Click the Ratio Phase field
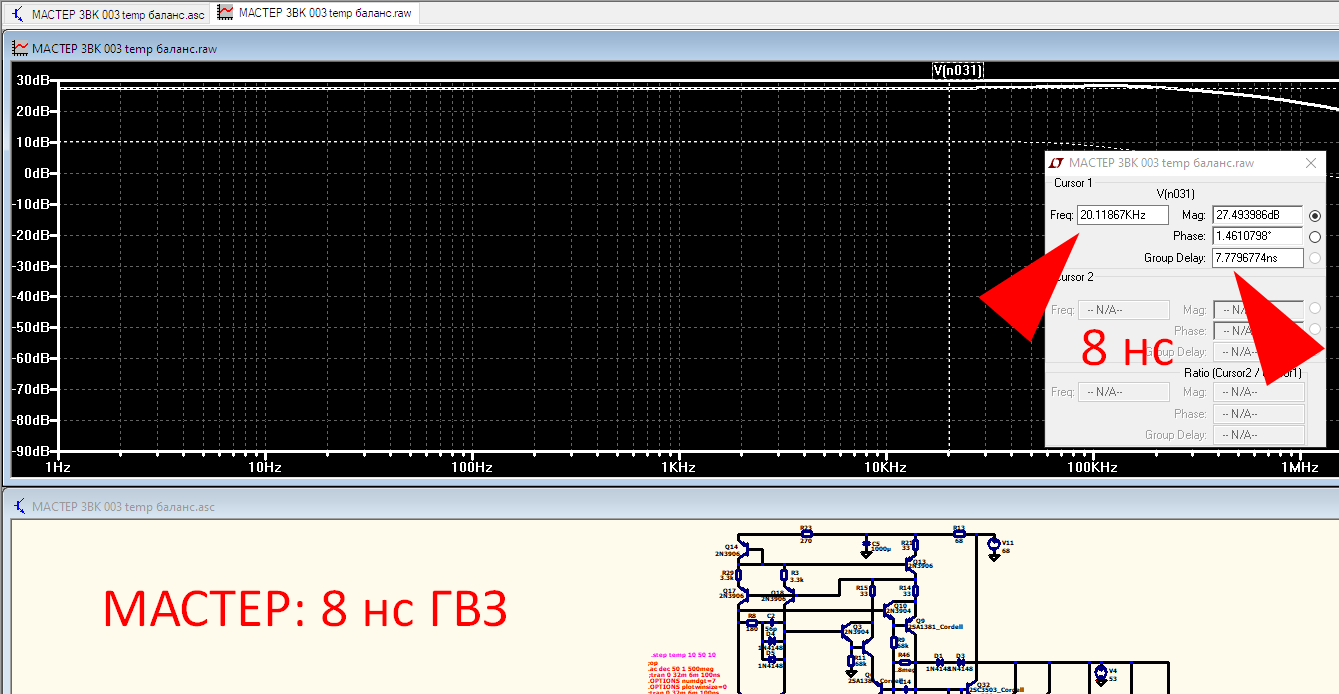This screenshot has width=1339, height=694. (1258, 414)
